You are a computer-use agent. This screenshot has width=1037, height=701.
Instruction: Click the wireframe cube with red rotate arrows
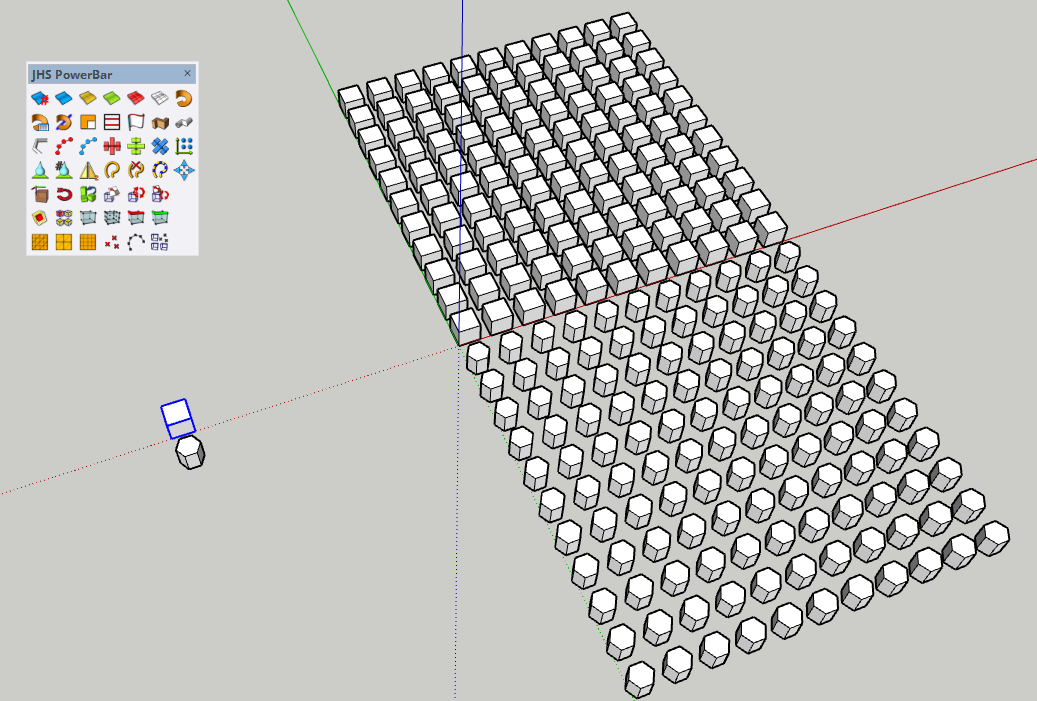pyautogui.click(x=136, y=194)
